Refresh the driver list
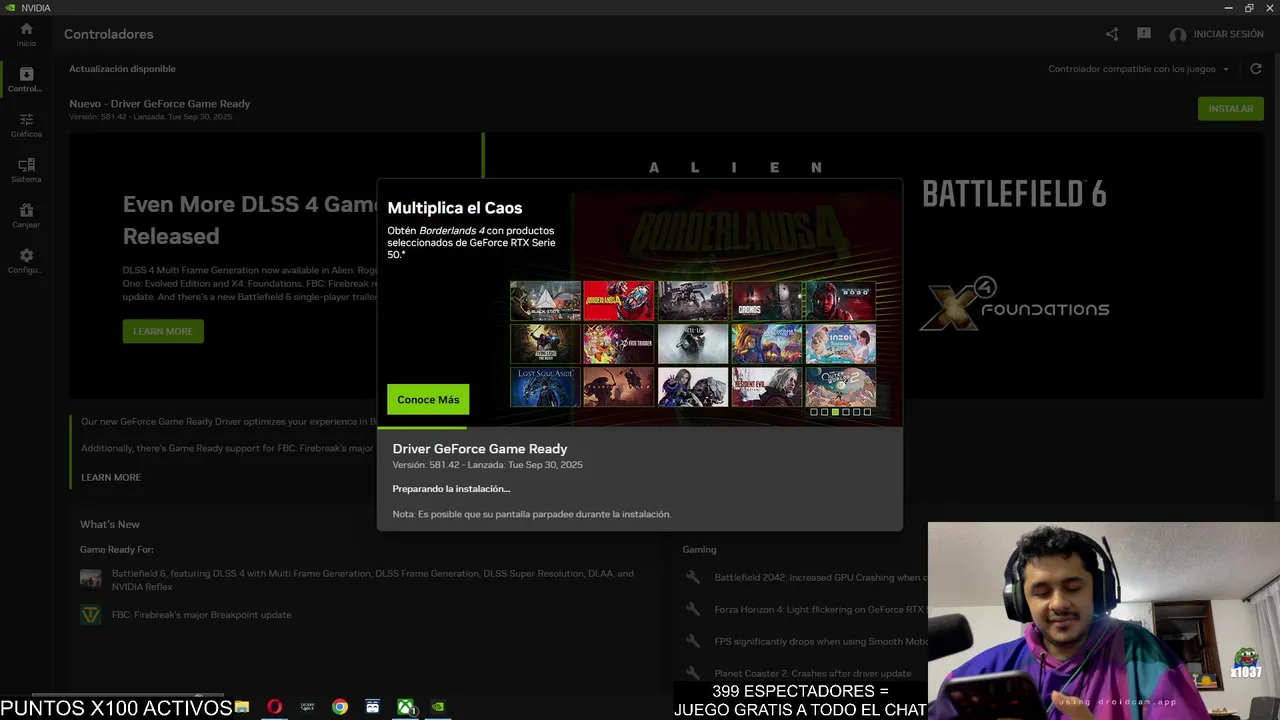Viewport: 1280px width, 720px height. tap(1256, 69)
